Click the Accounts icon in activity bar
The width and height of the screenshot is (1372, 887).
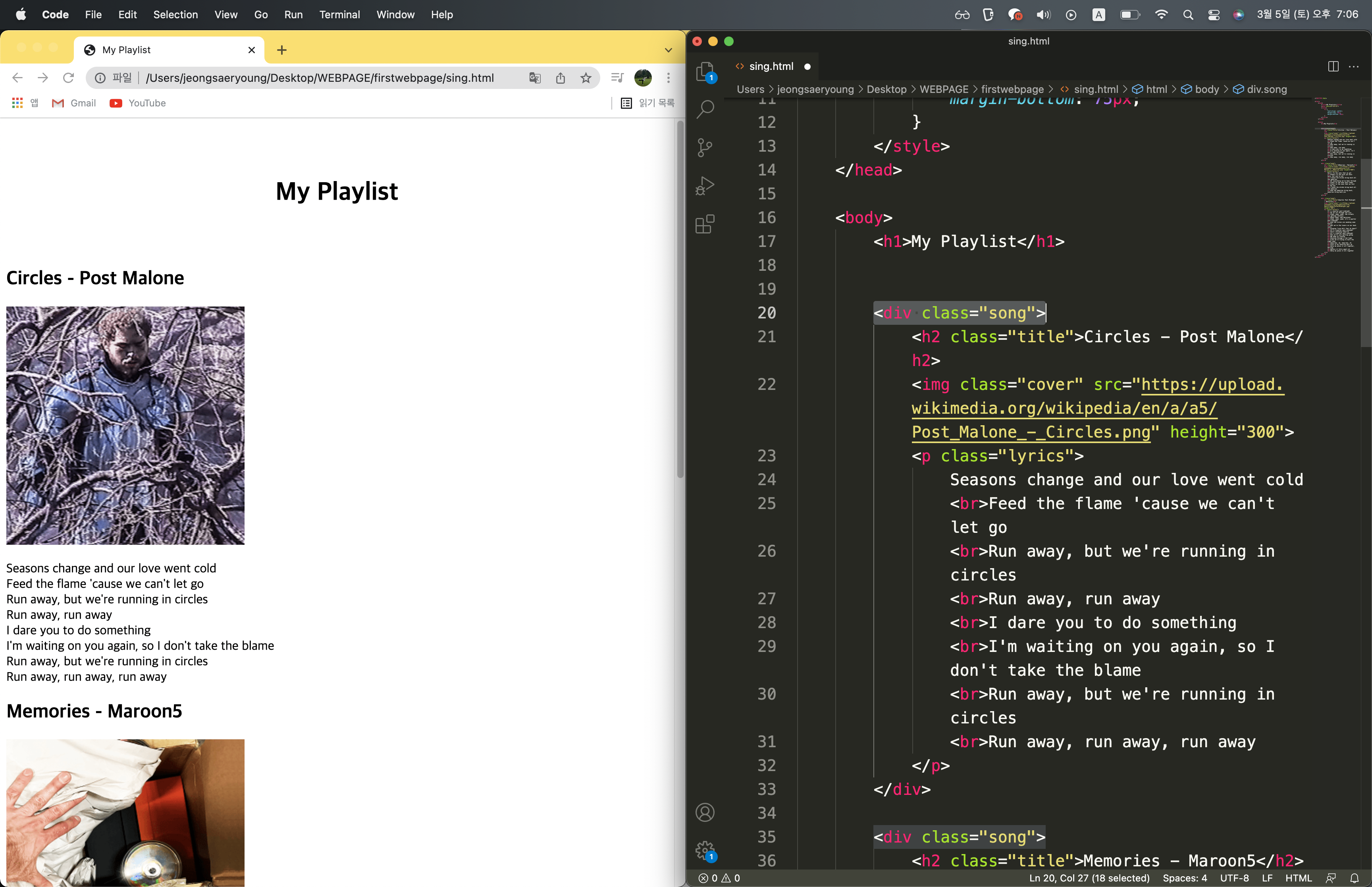tap(705, 812)
